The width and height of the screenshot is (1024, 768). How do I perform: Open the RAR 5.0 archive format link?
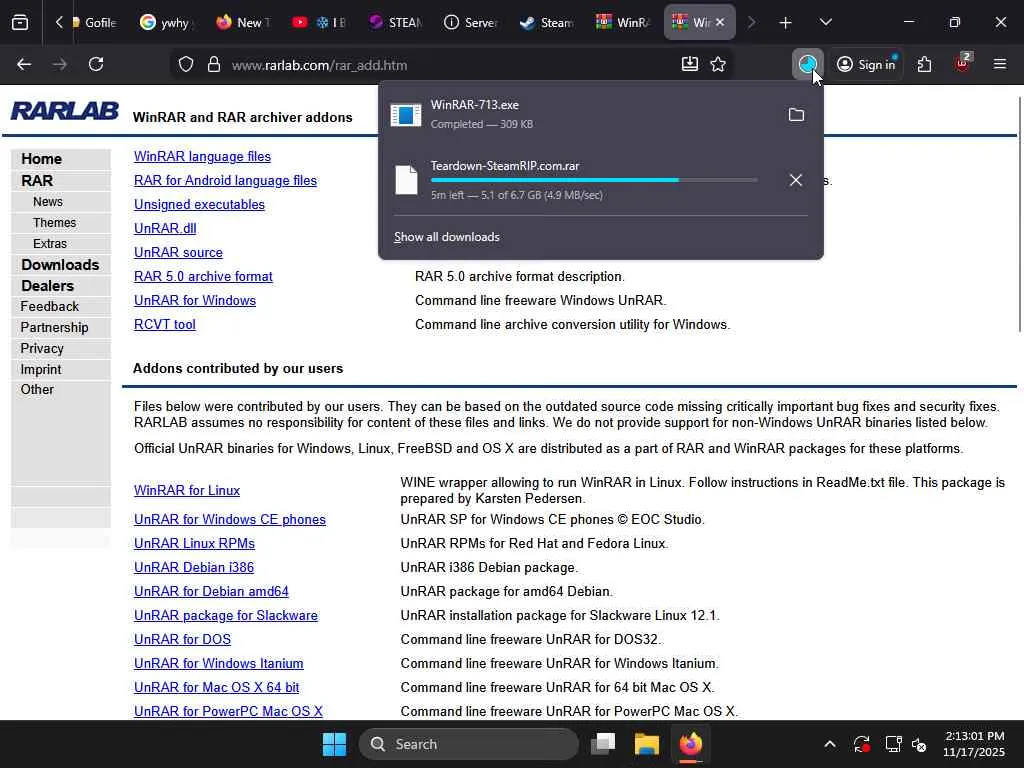tap(203, 277)
